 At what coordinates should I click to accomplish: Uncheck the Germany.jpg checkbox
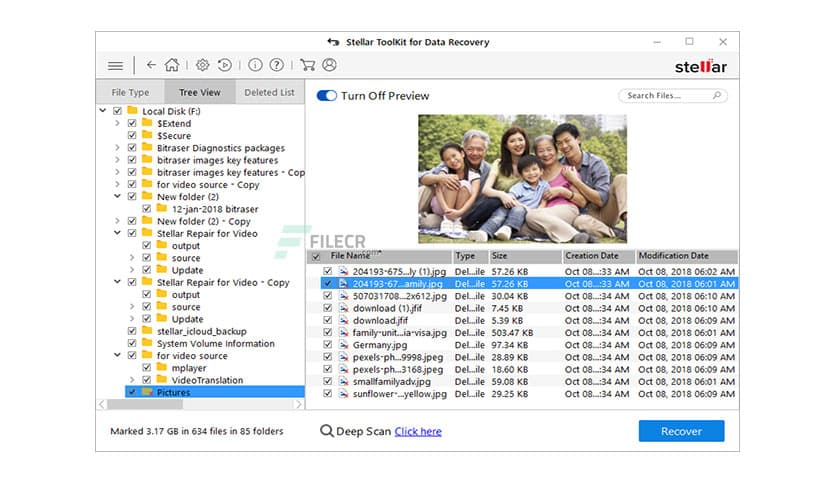point(328,345)
